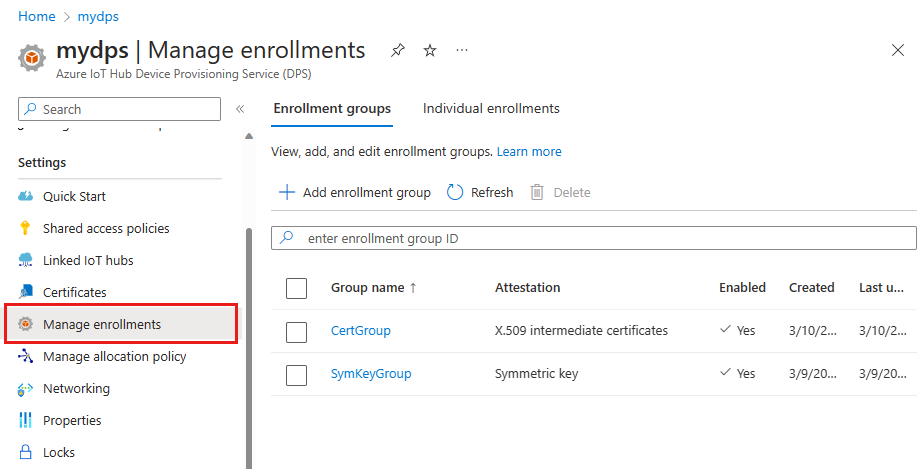Select the SymKeyGroup row checkbox

point(296,374)
